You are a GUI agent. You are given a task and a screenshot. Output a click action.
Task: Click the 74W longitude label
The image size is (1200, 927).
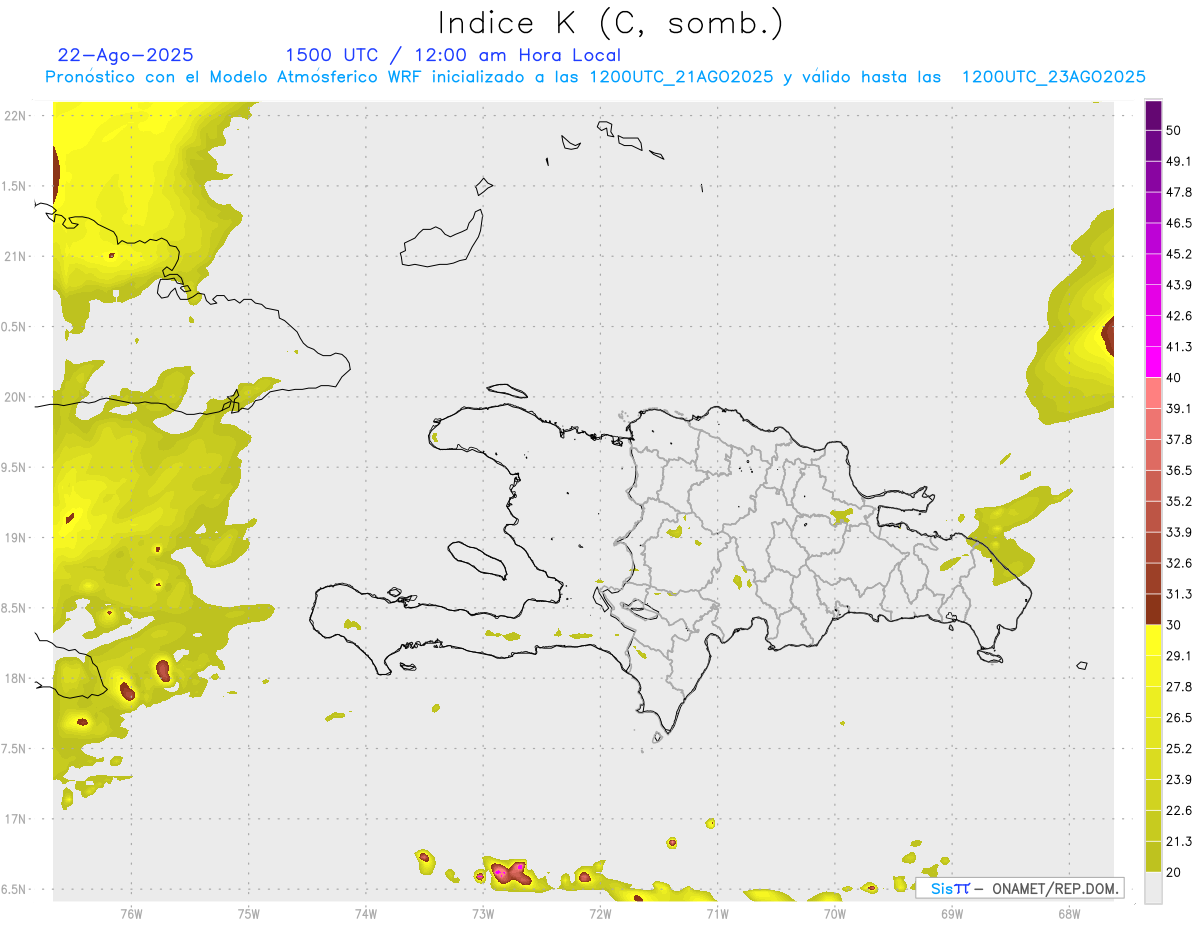[366, 913]
